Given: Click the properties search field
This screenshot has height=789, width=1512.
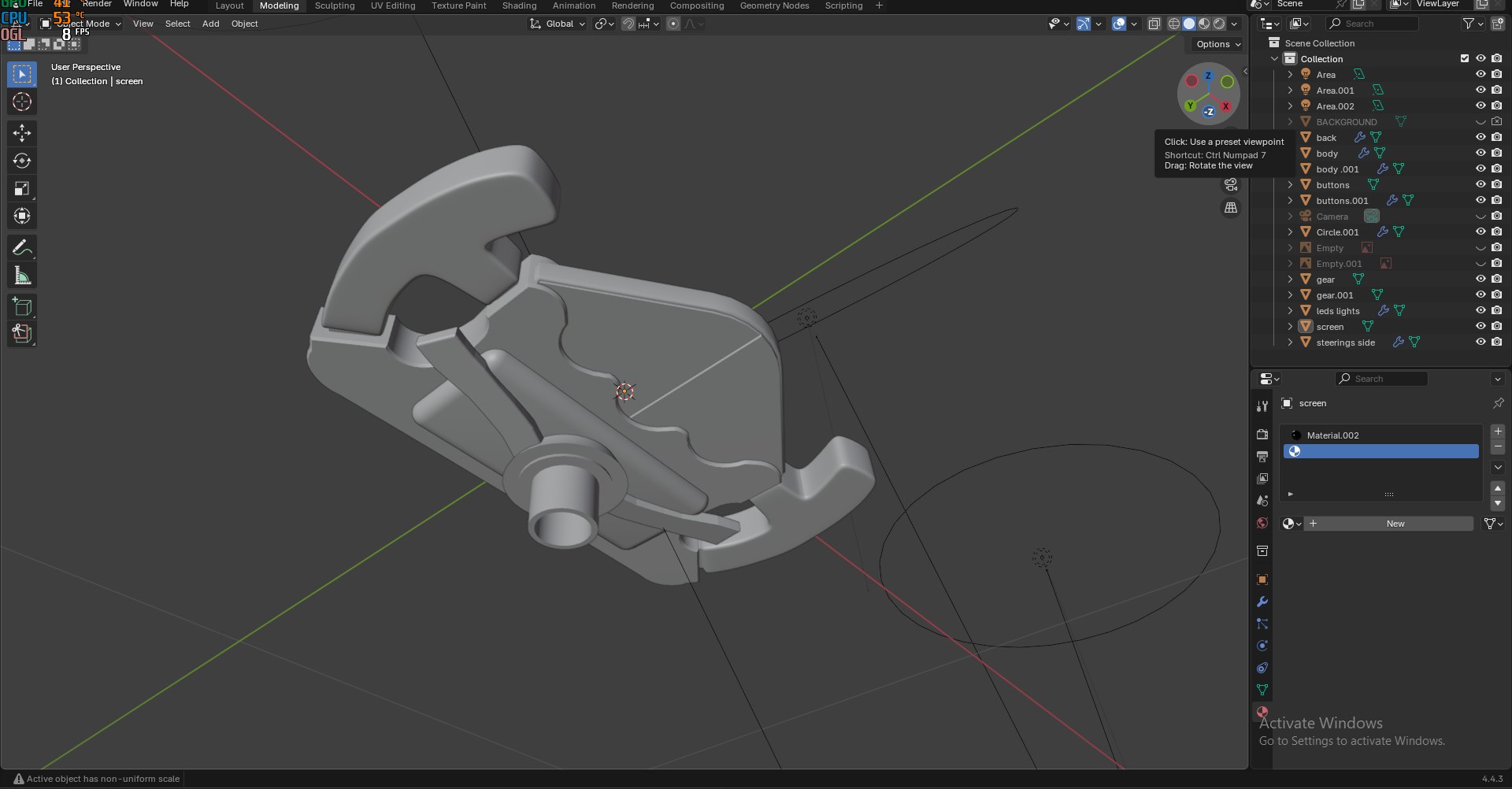Looking at the screenshot, I should pyautogui.click(x=1382, y=379).
